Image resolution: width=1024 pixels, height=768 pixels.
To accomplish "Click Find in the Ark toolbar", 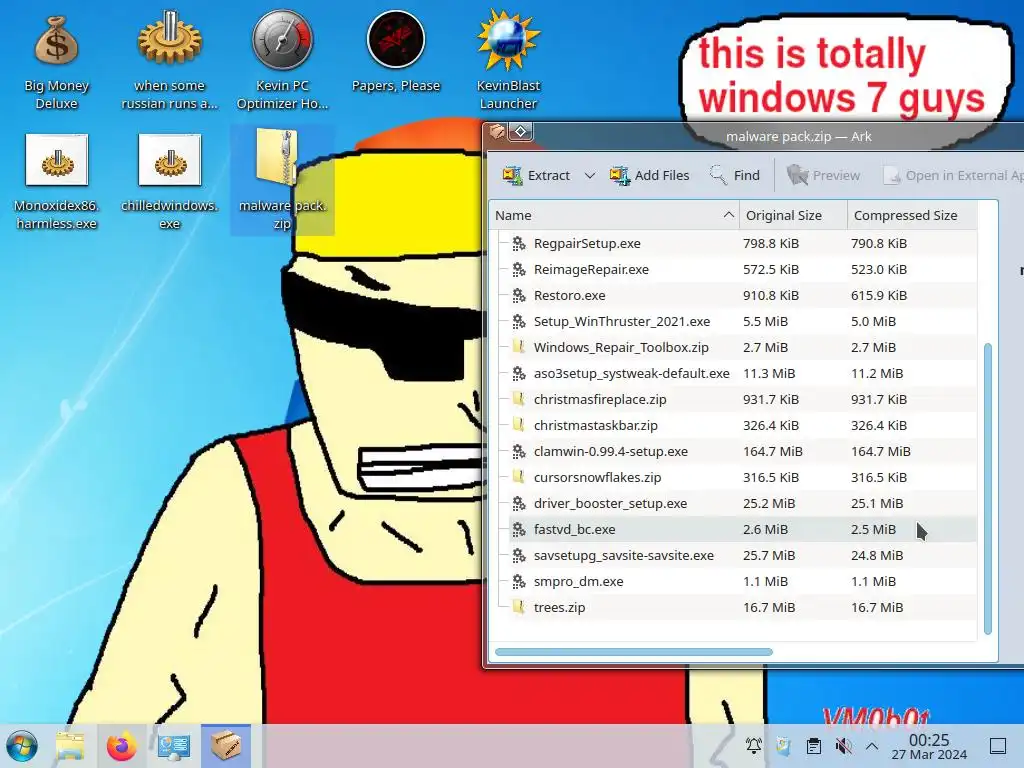I will [735, 175].
